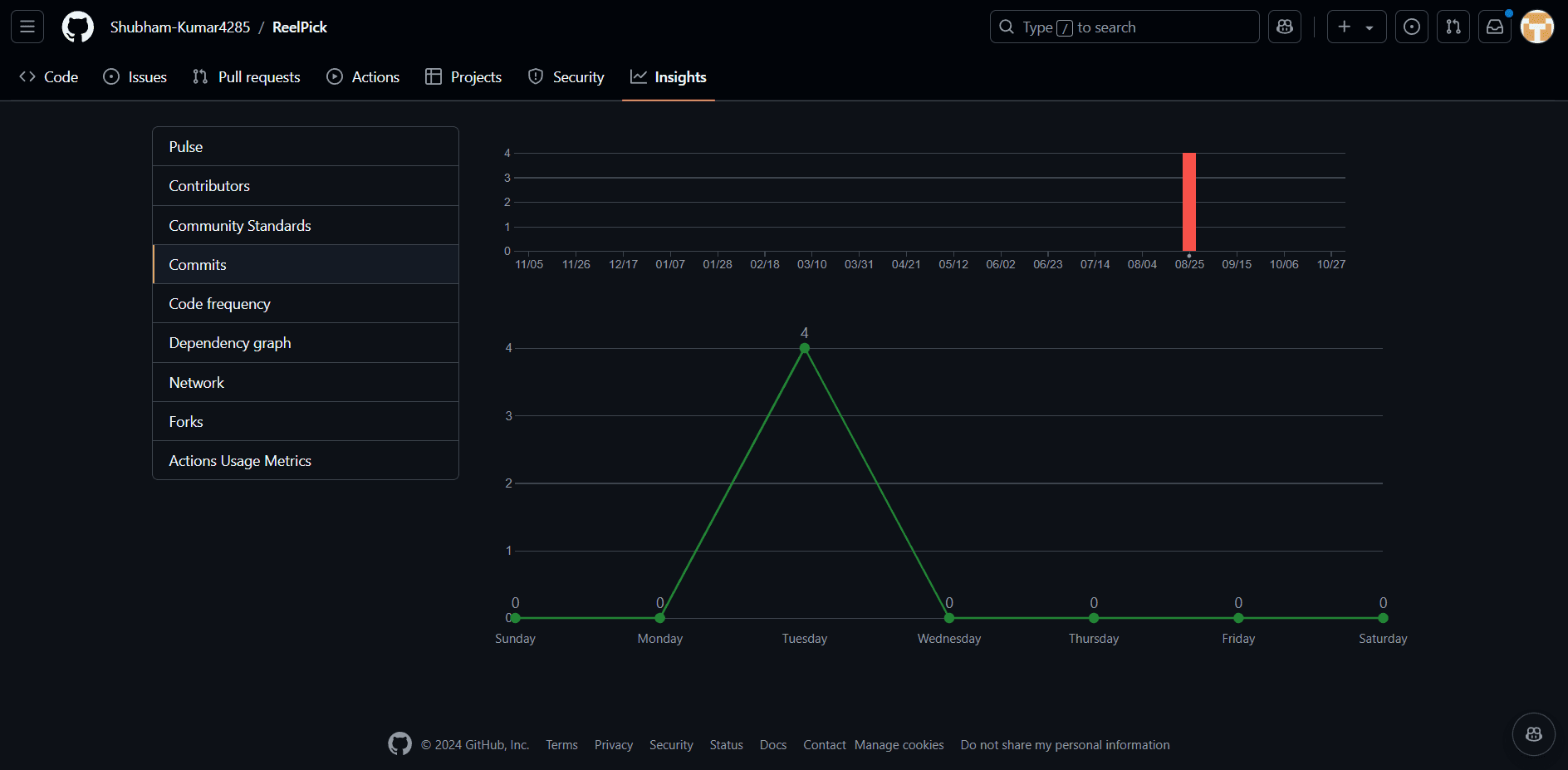Open pull requests icon in header

[x=1453, y=27]
